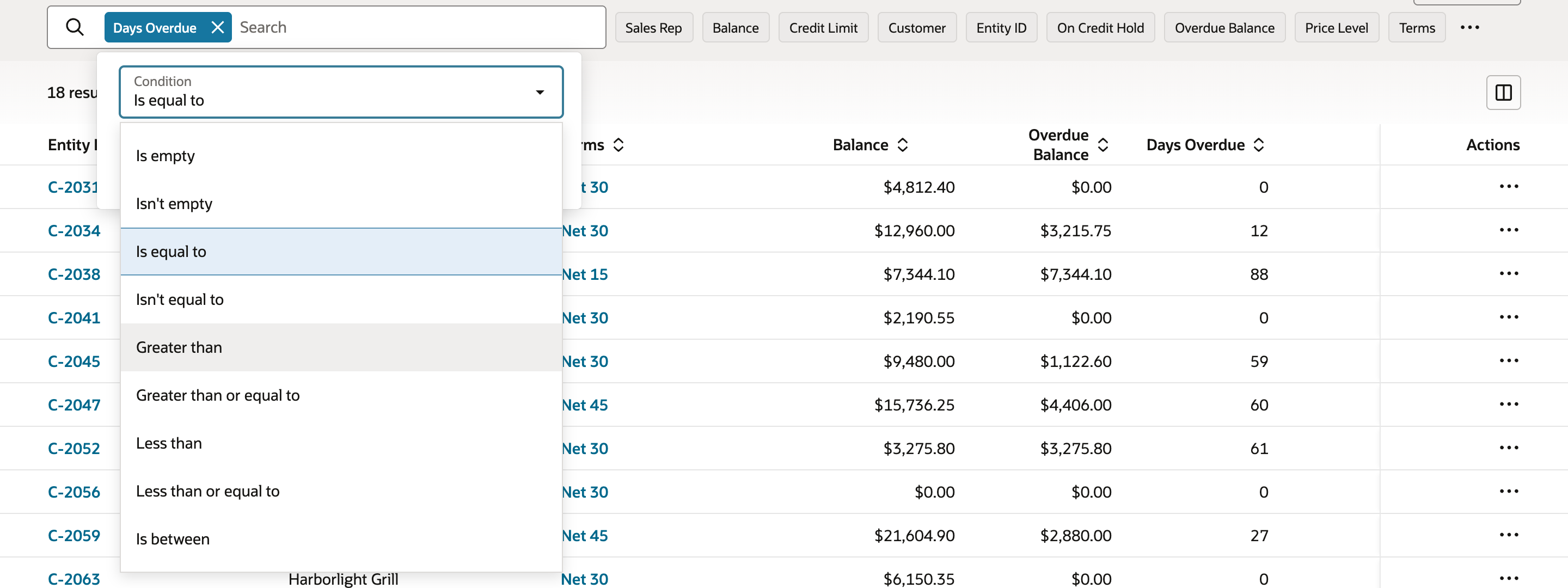Open actions menu for row C-2047

tap(1508, 404)
